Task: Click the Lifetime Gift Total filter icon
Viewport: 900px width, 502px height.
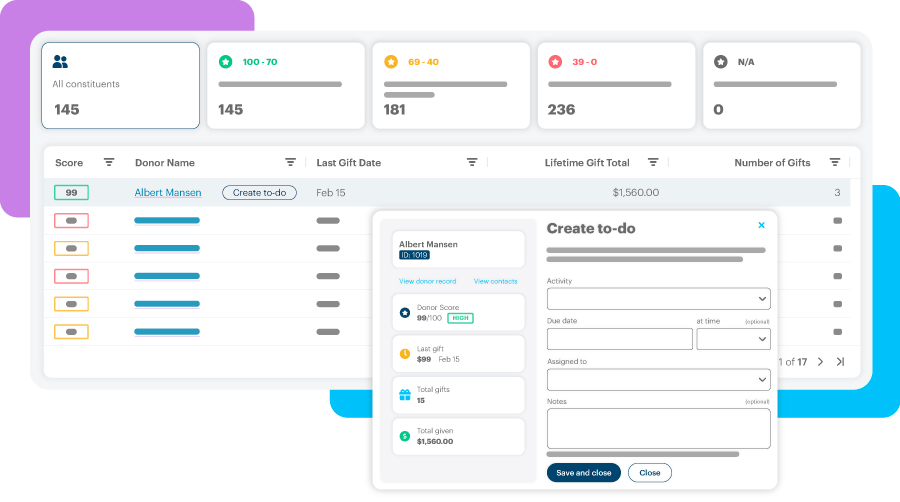Action: (653, 162)
